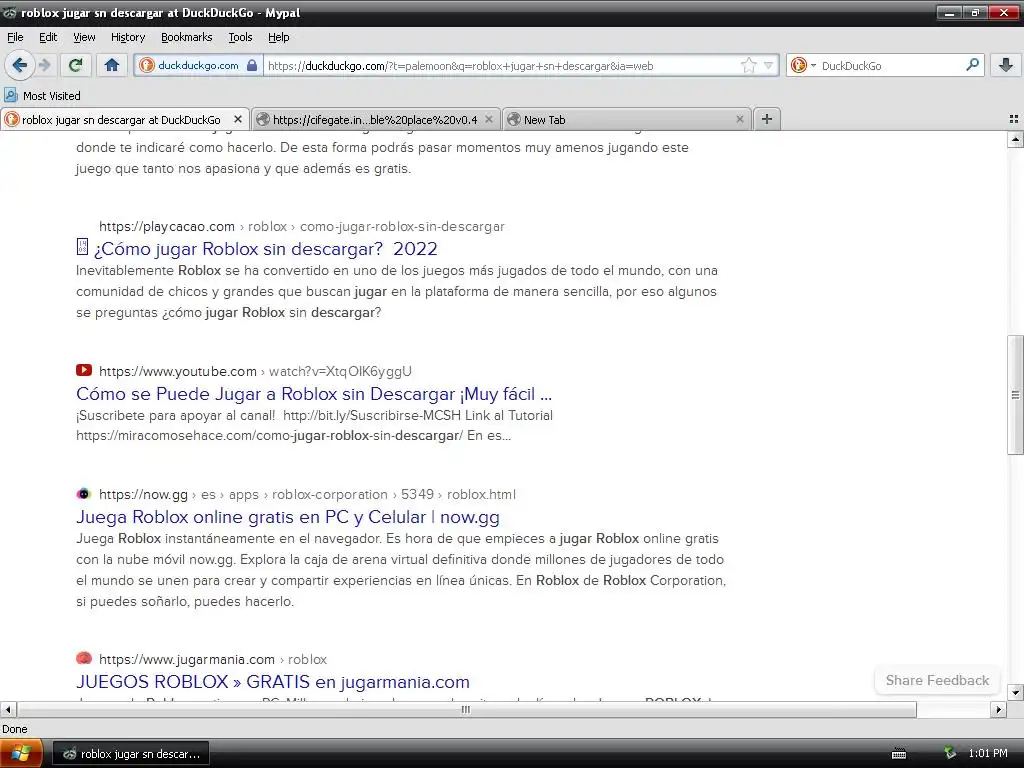Open the View menu
Viewport: 1024px width, 768px height.
click(x=84, y=37)
